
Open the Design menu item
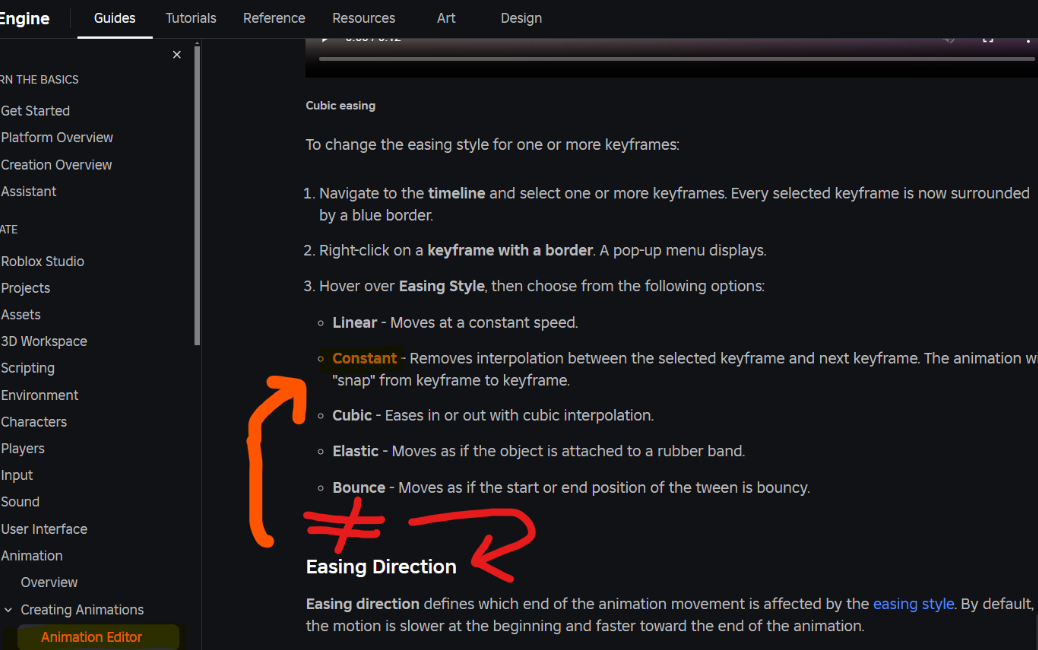(521, 18)
